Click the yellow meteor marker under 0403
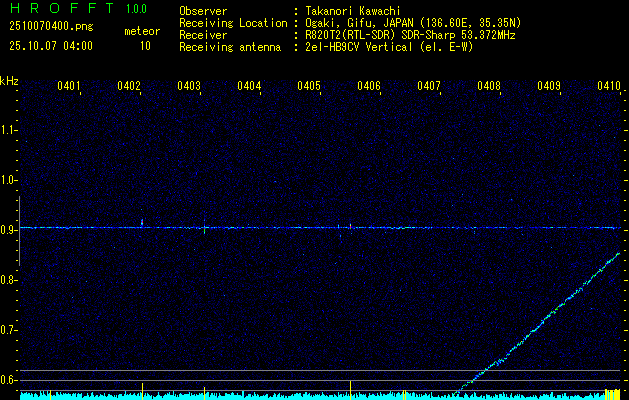 (x=205, y=393)
